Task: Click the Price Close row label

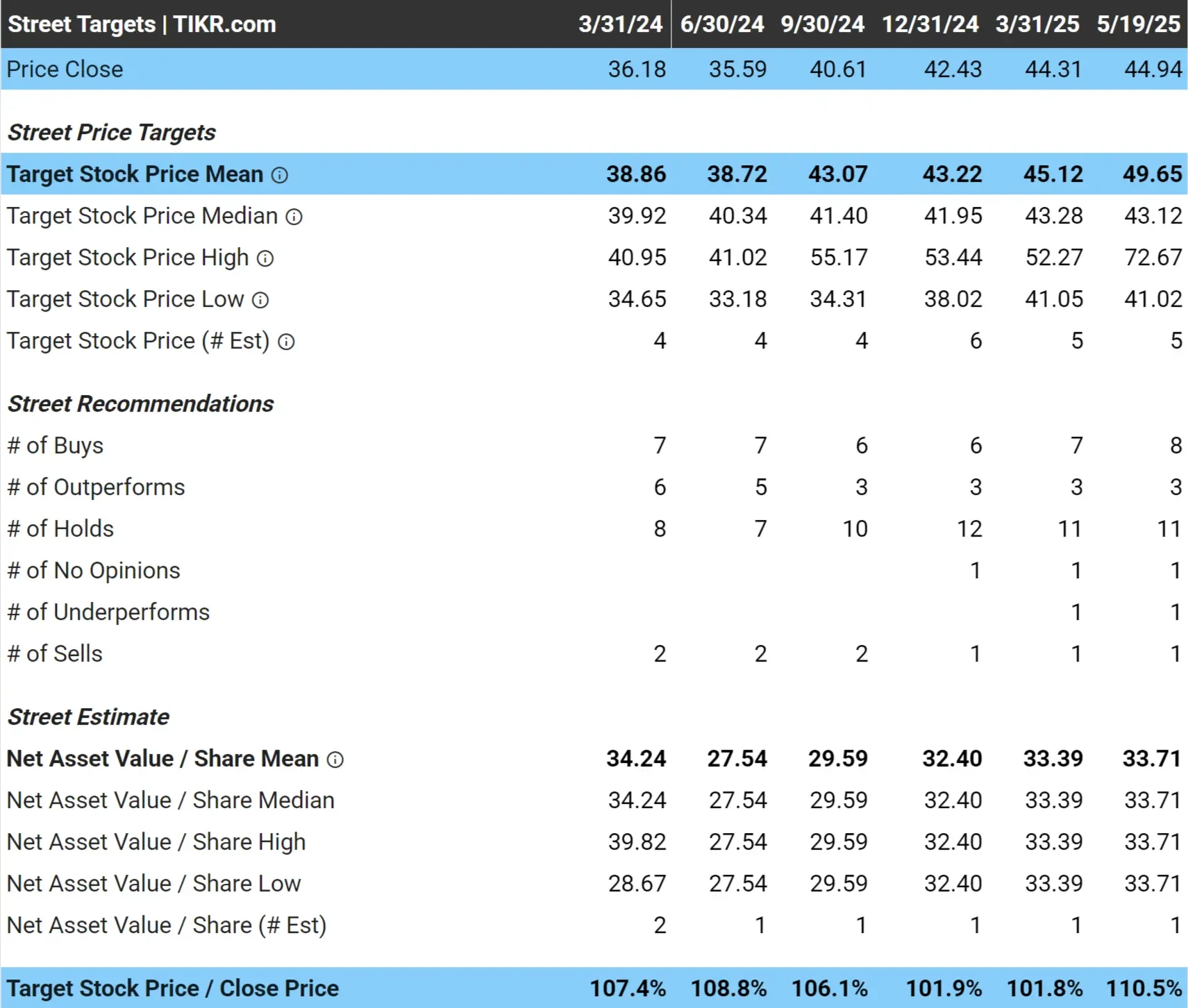Action: tap(65, 69)
